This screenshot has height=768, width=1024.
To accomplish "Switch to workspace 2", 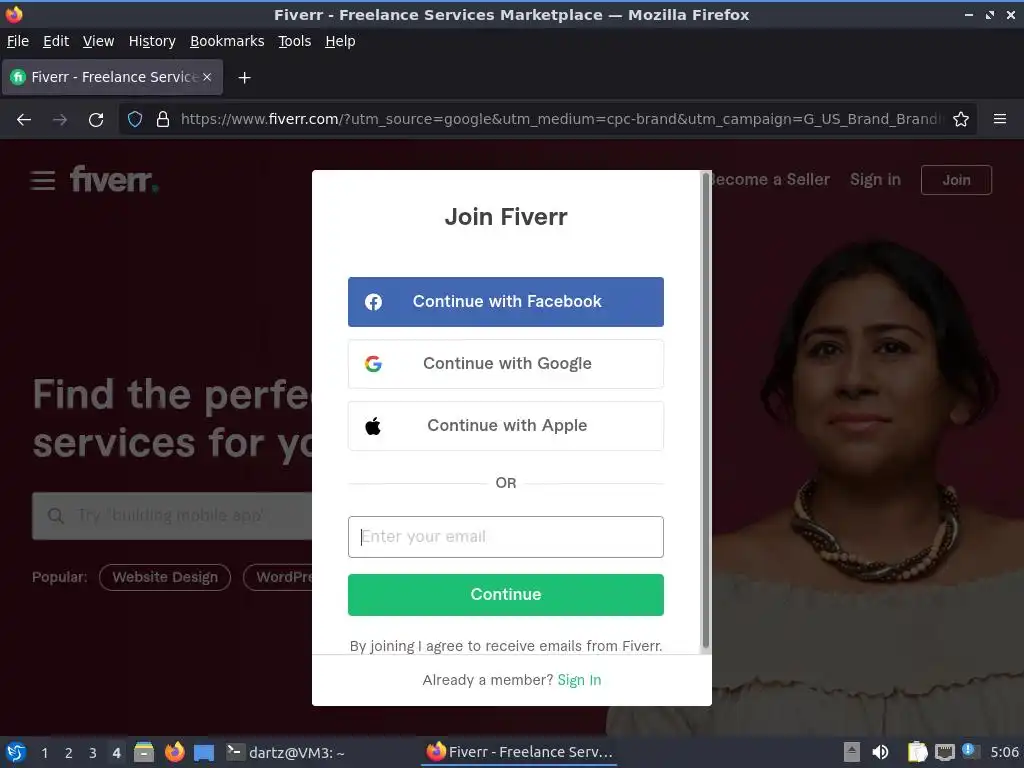I will pyautogui.click(x=69, y=753).
